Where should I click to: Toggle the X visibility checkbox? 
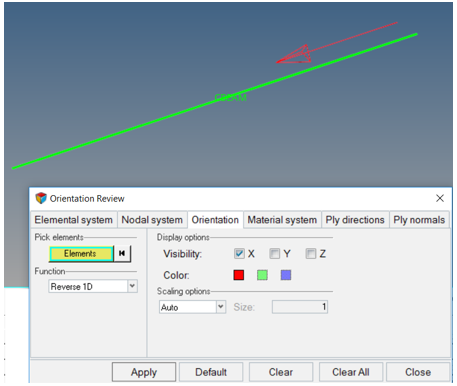point(239,254)
